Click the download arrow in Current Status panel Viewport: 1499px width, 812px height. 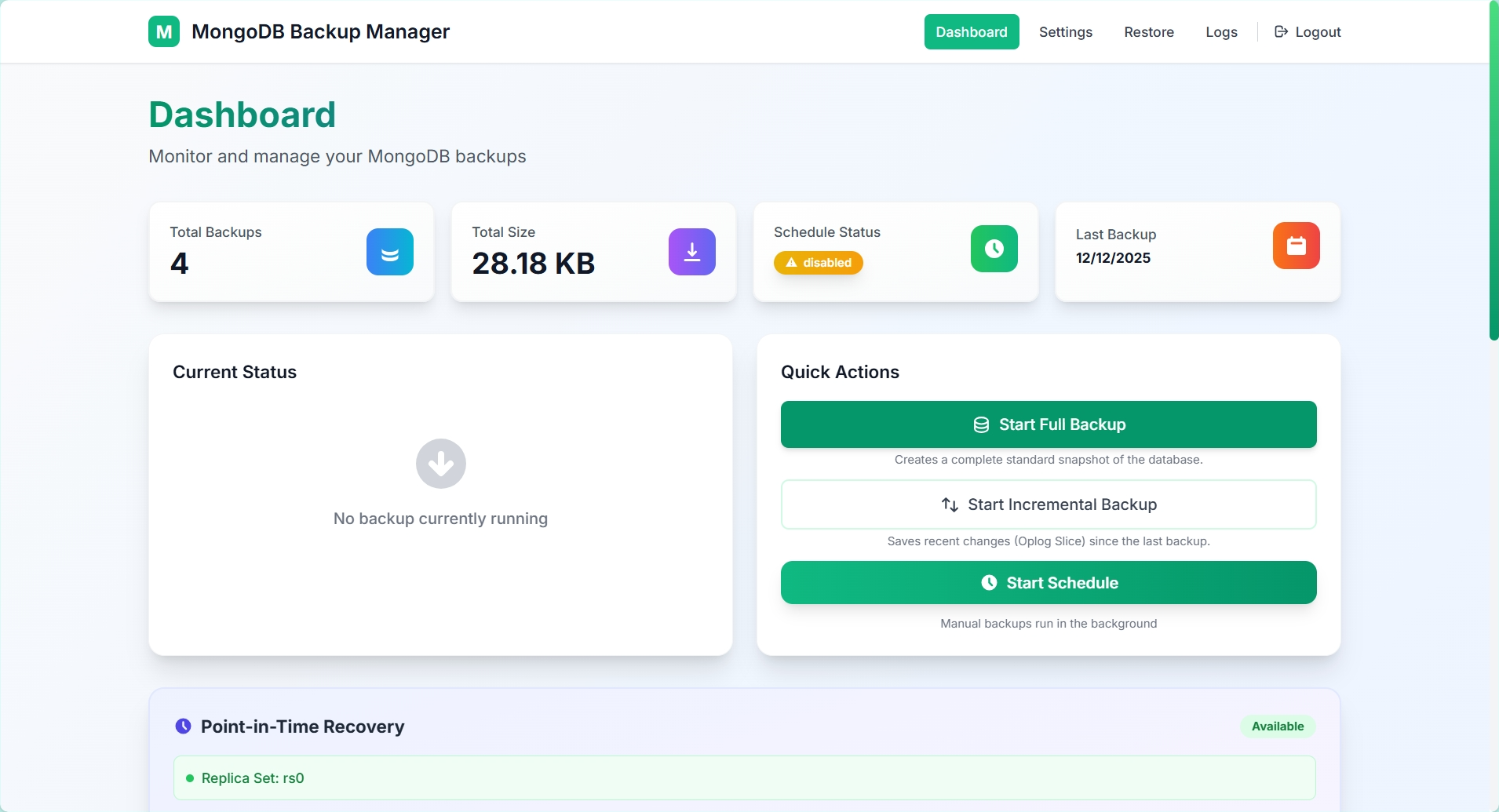(x=440, y=464)
